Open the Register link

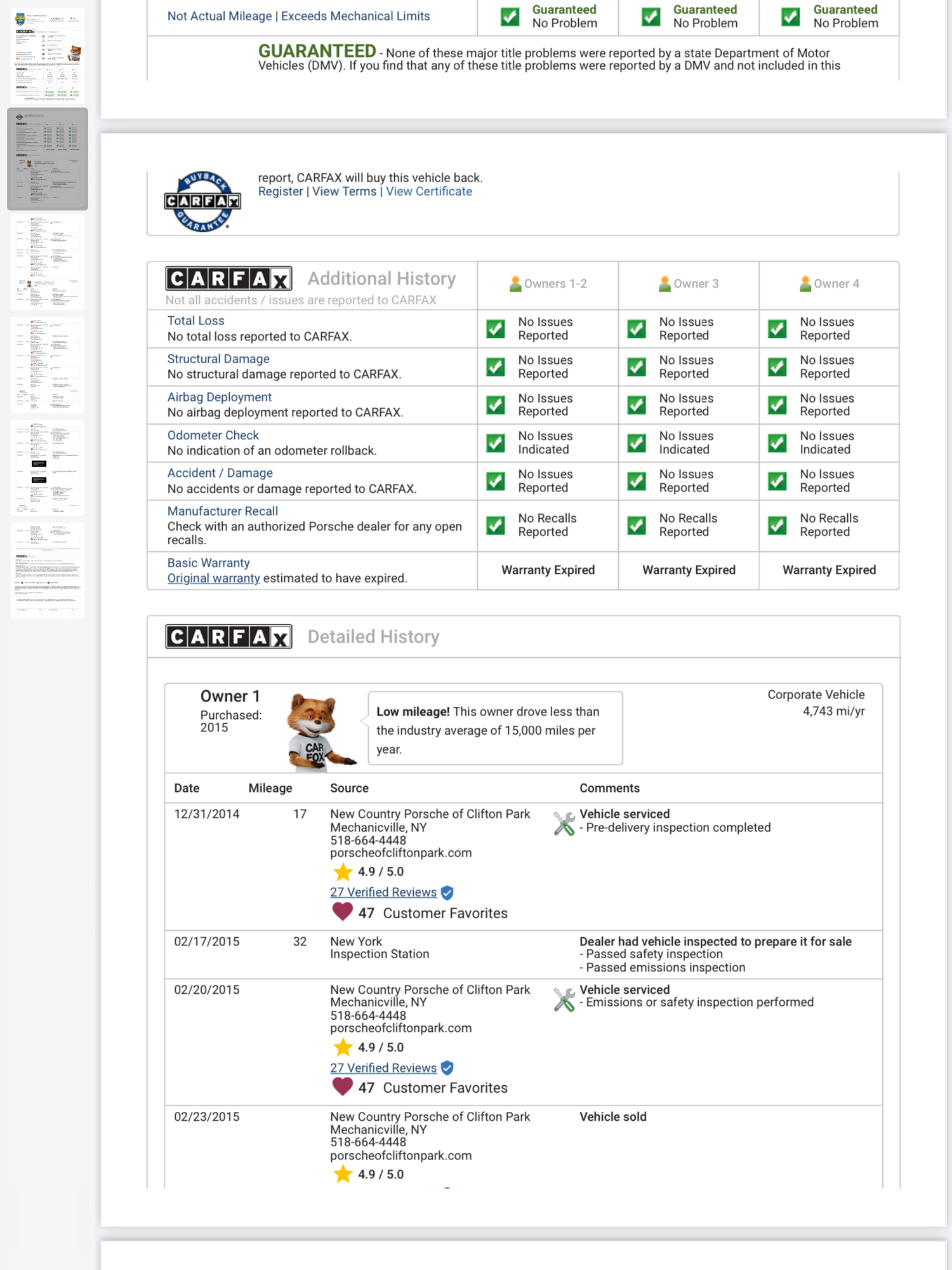tap(280, 192)
